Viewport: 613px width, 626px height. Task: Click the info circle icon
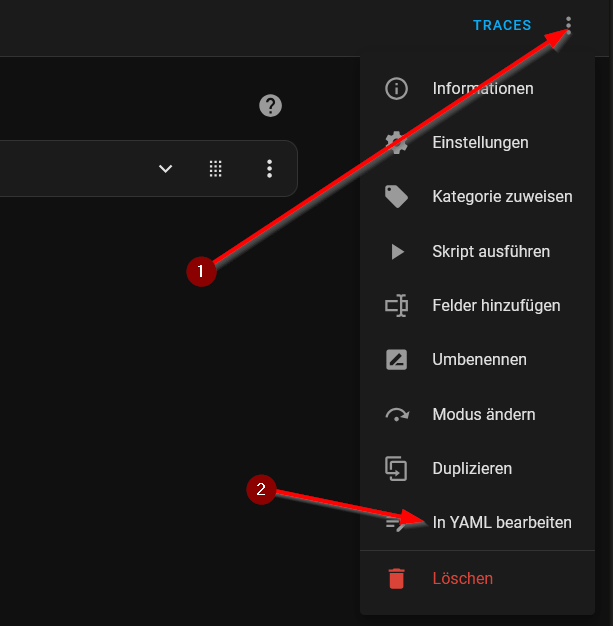click(396, 88)
